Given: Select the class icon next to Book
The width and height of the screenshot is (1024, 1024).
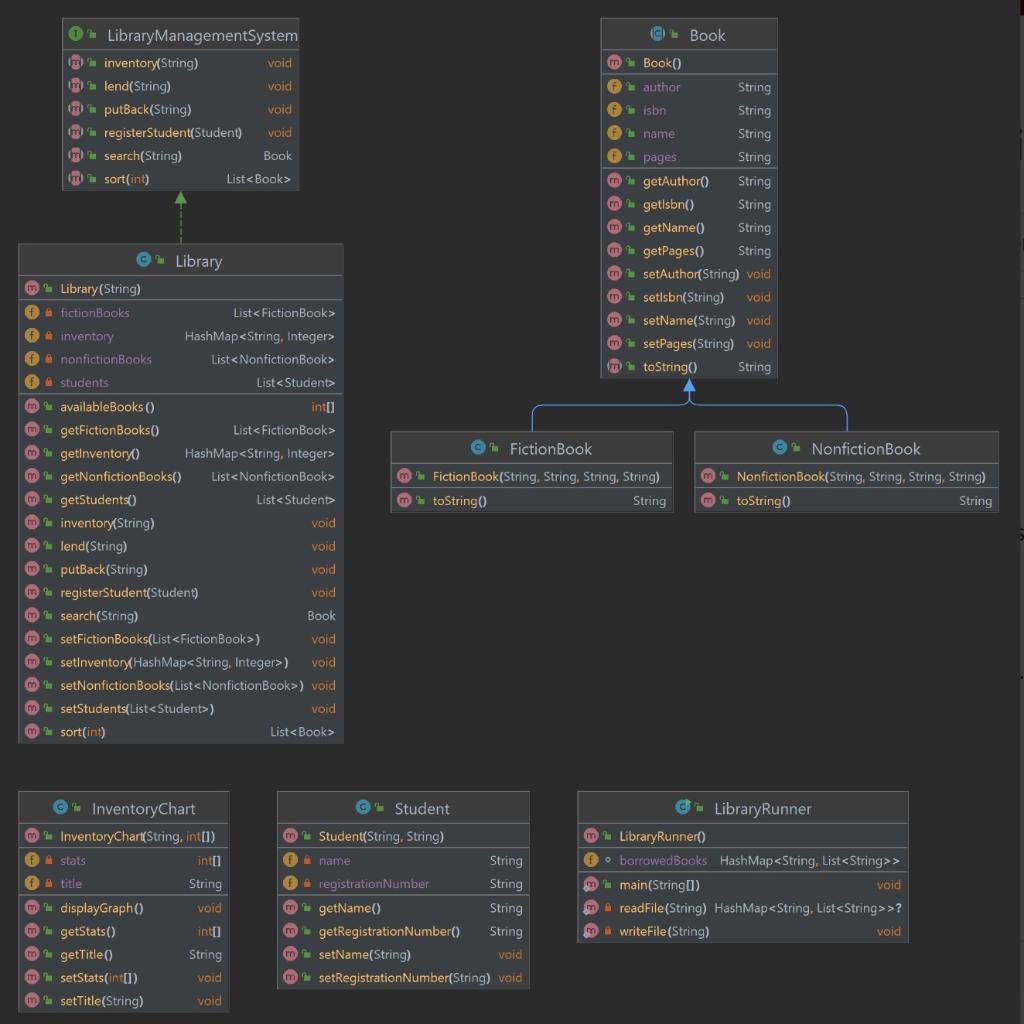Looking at the screenshot, I should [657, 34].
